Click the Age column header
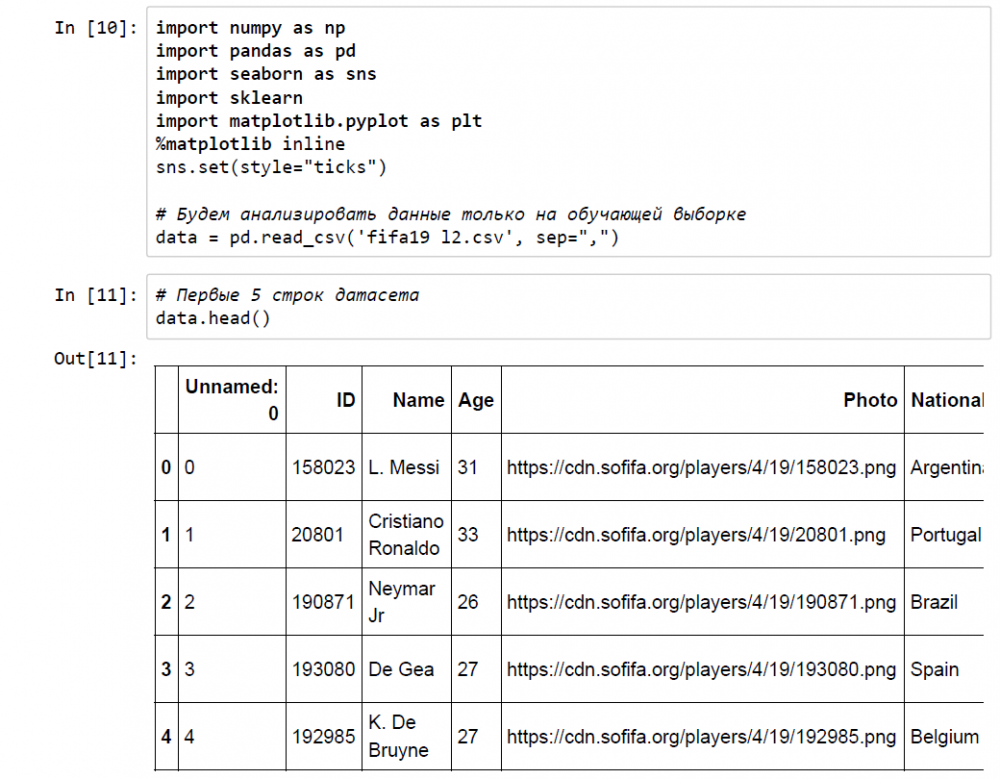The image size is (1000, 779). pyautogui.click(x=476, y=400)
